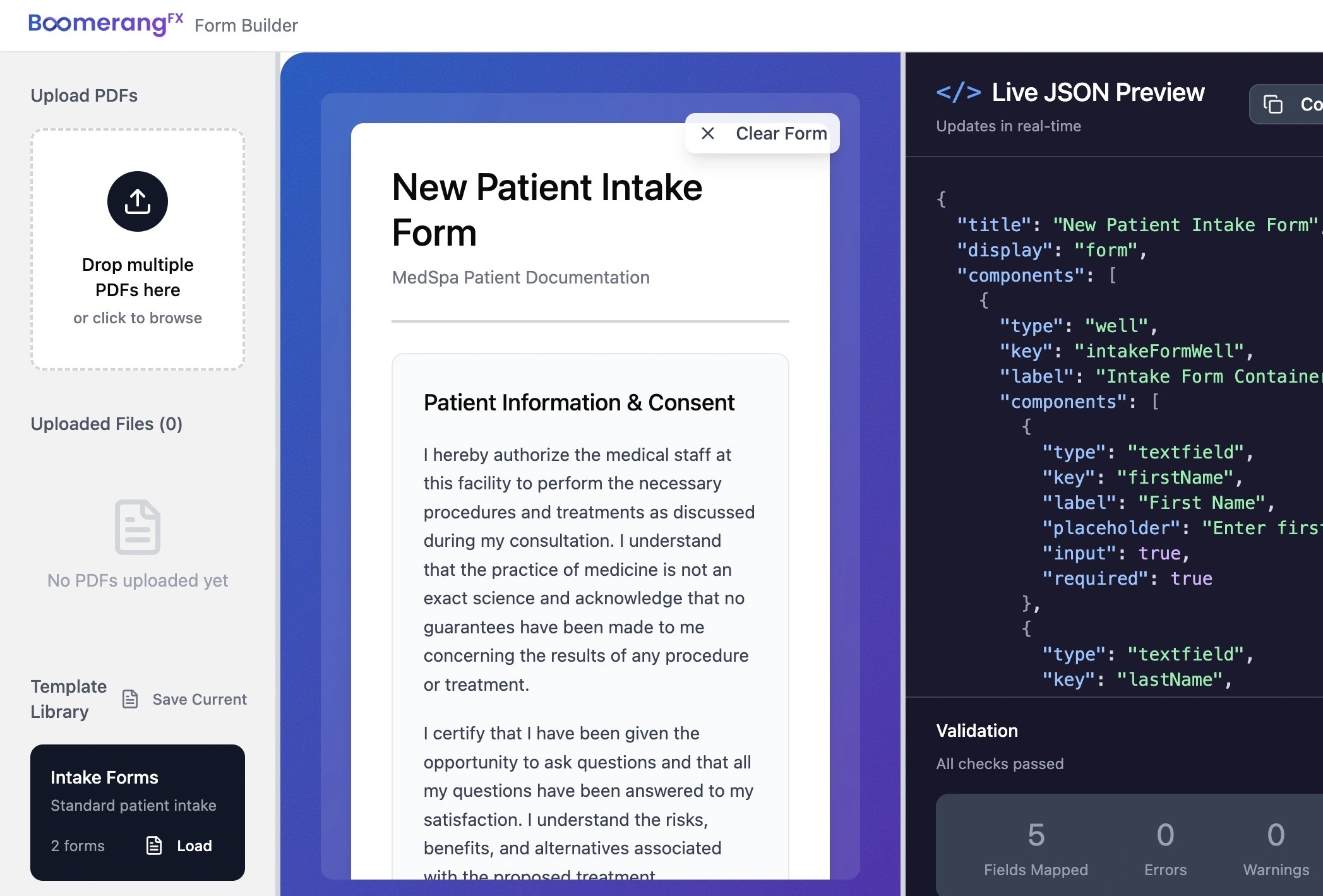Click the "required": true JSON line
Image resolution: width=1323 pixels, height=896 pixels.
point(1127,578)
